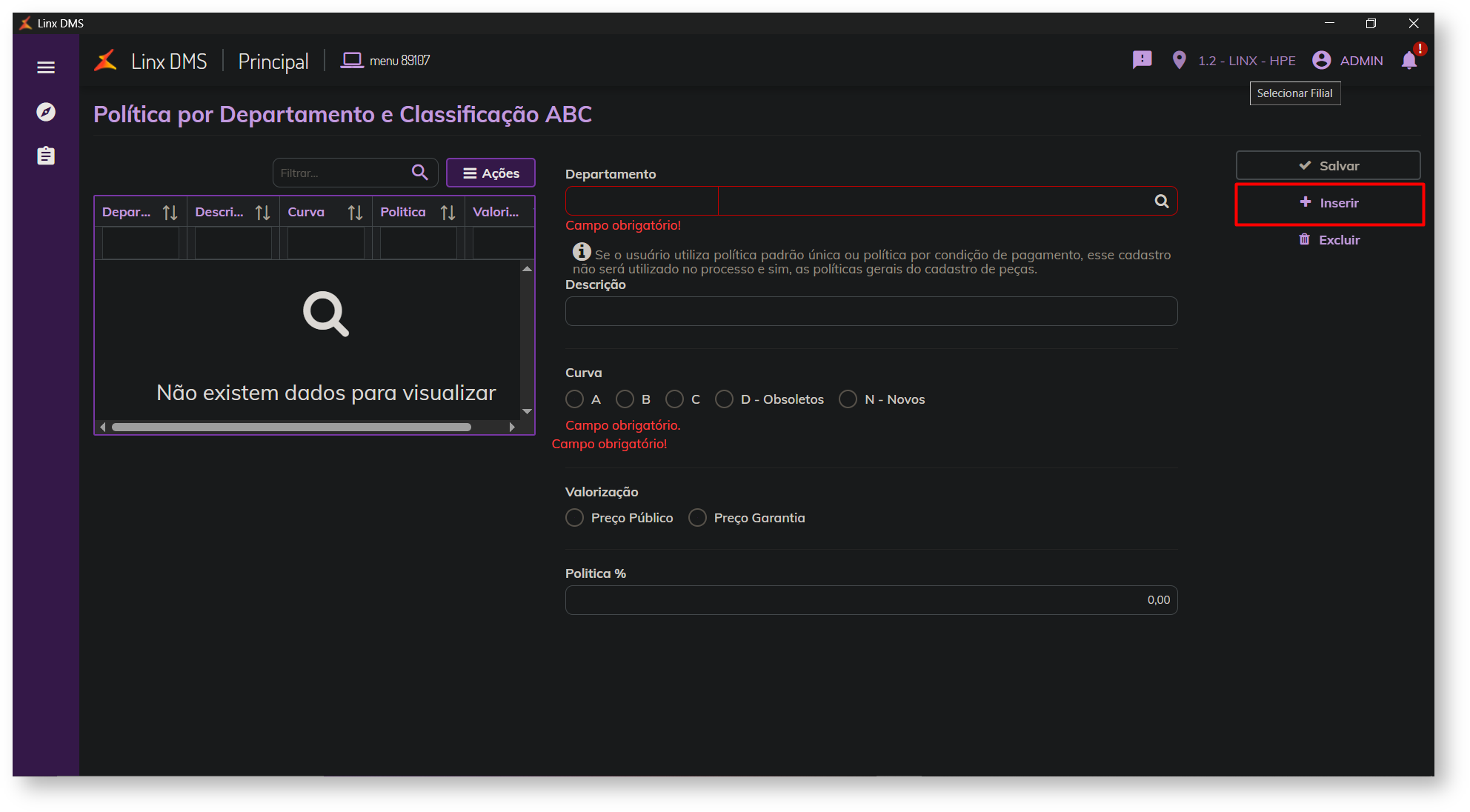
Task: Sort by Curva column arrows
Action: tap(355, 213)
